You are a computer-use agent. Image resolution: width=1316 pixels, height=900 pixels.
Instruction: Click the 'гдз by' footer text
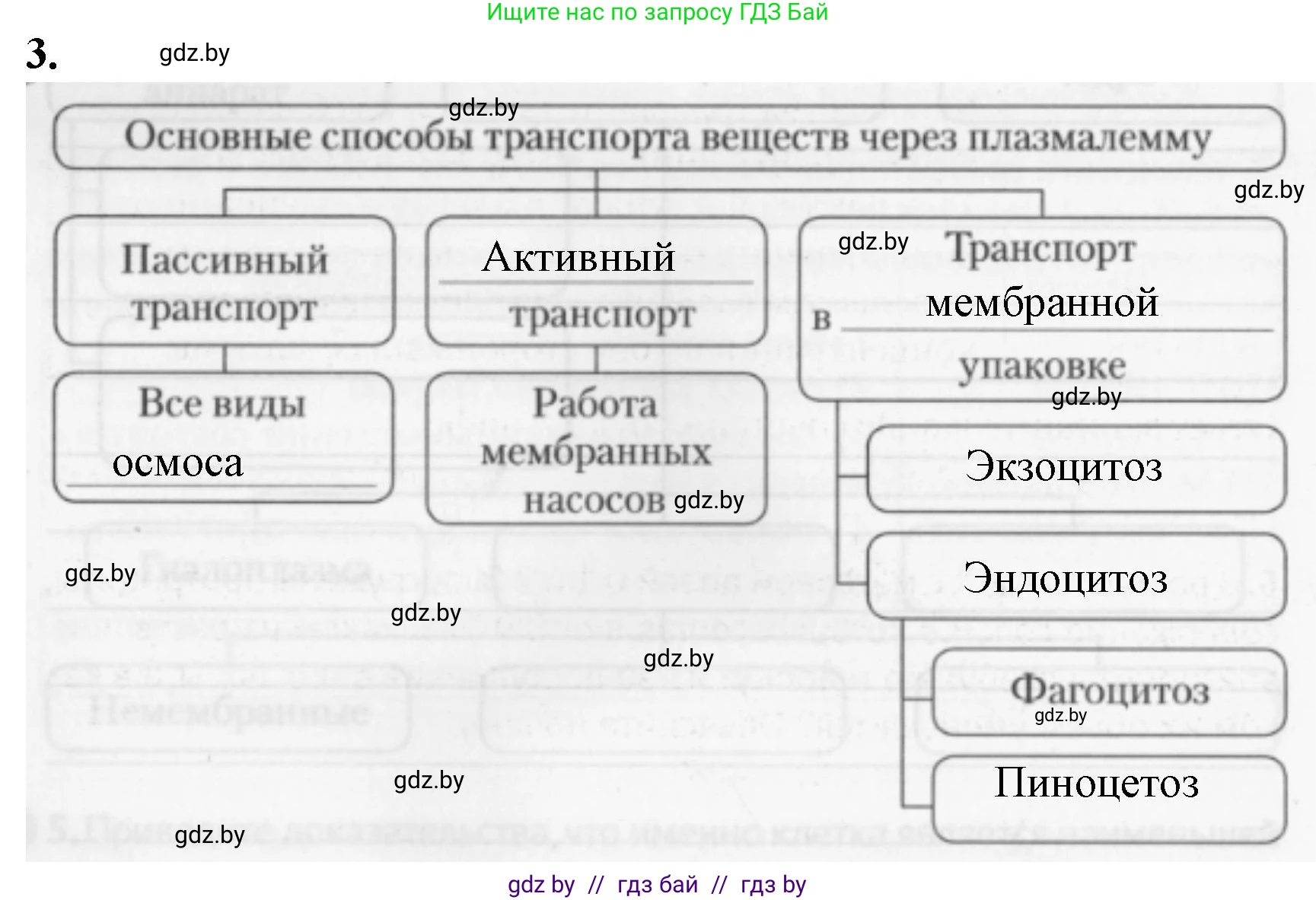(x=773, y=885)
